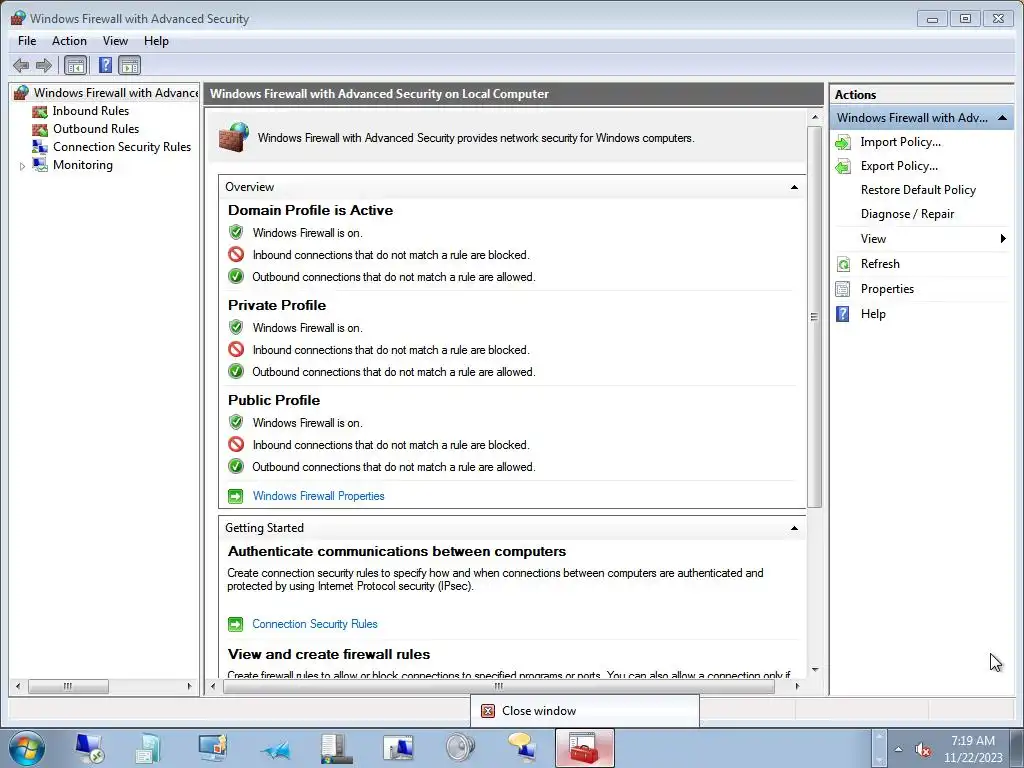
Task: Open the Windows Firewall Properties link
Action: (318, 496)
